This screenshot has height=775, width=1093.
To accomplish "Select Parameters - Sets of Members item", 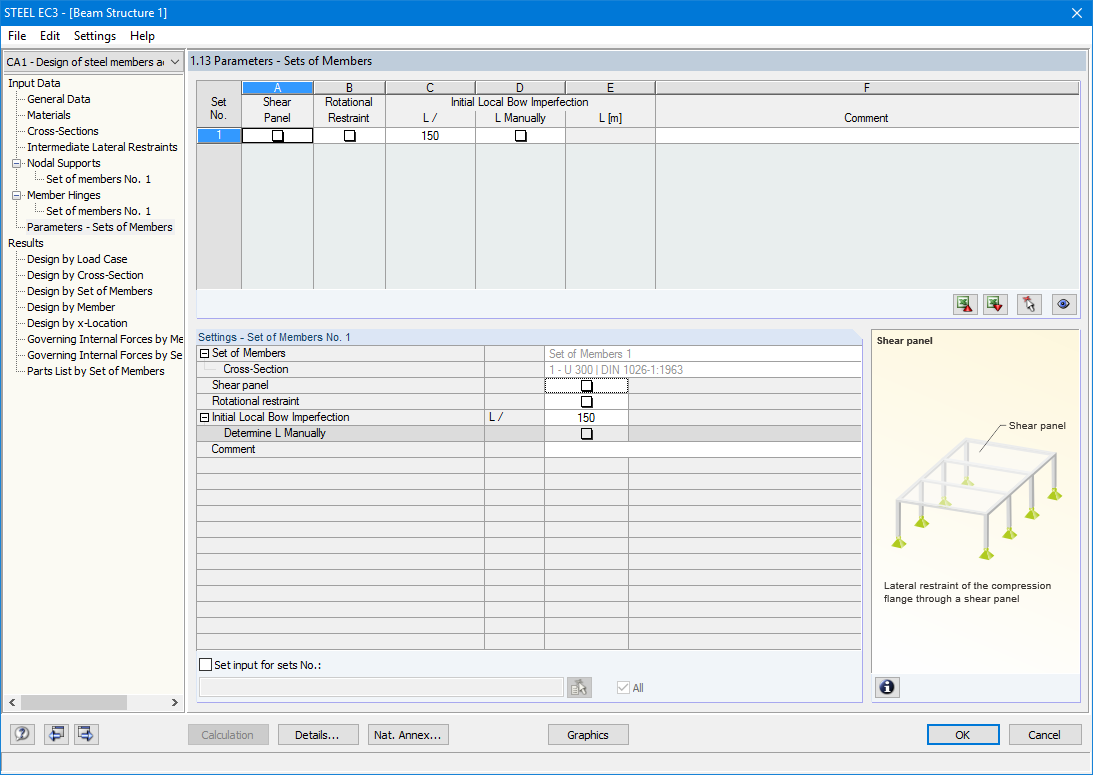I will tap(100, 227).
